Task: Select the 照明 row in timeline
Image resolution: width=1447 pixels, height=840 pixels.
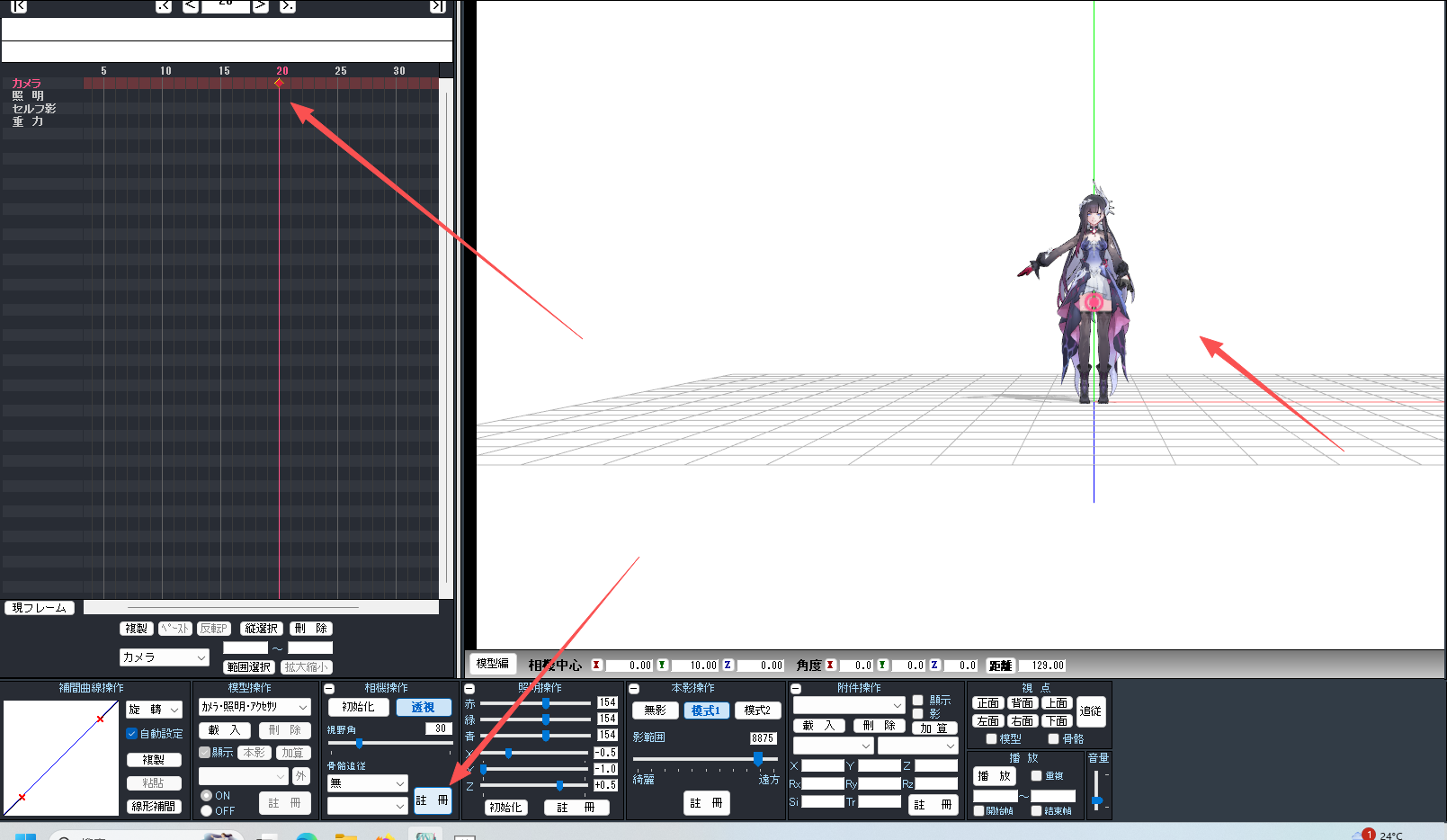Action: click(27, 96)
